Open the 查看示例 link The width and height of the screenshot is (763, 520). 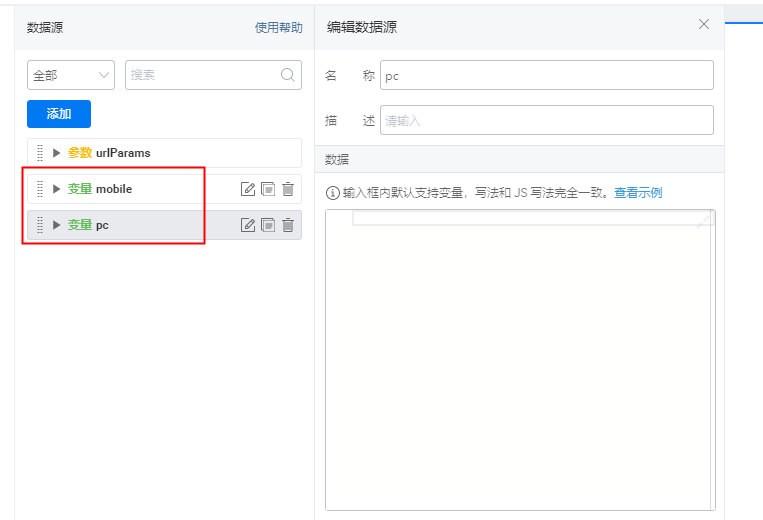coord(638,193)
